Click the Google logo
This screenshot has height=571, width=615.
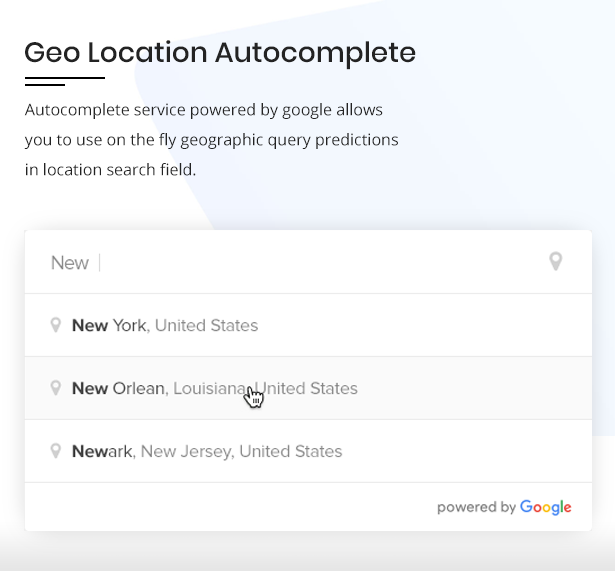tap(546, 507)
